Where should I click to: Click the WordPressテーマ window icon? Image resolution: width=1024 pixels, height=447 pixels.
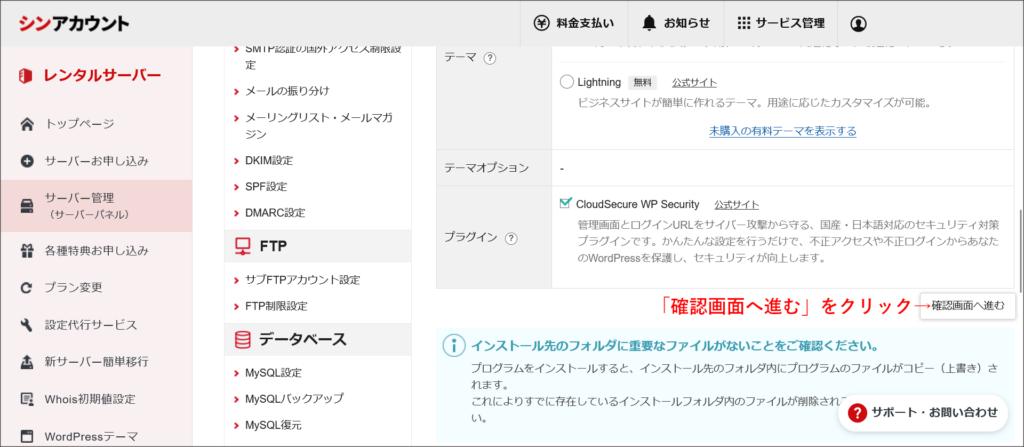click(27, 436)
